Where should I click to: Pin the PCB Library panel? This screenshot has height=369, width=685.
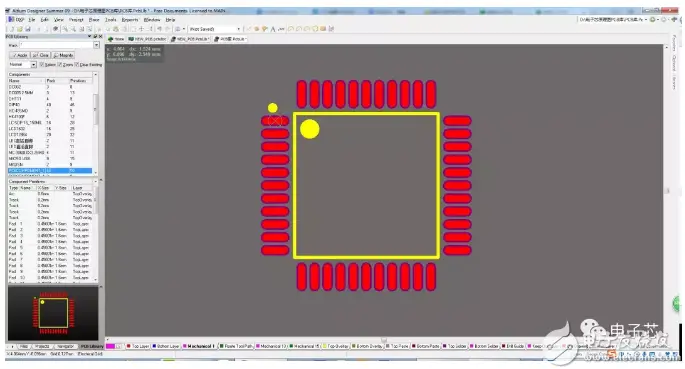click(x=95, y=37)
